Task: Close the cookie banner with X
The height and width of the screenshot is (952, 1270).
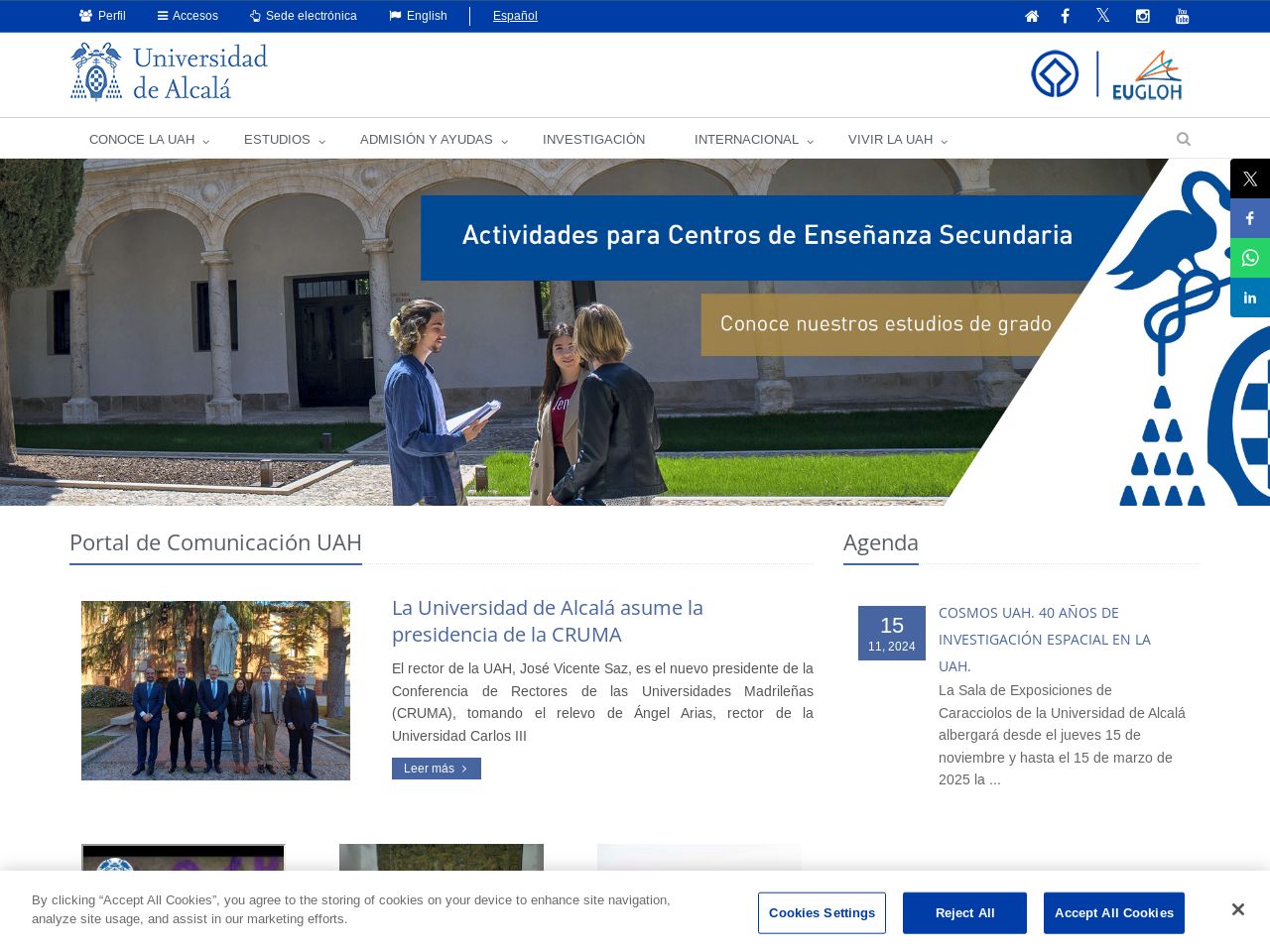Action: [1237, 909]
